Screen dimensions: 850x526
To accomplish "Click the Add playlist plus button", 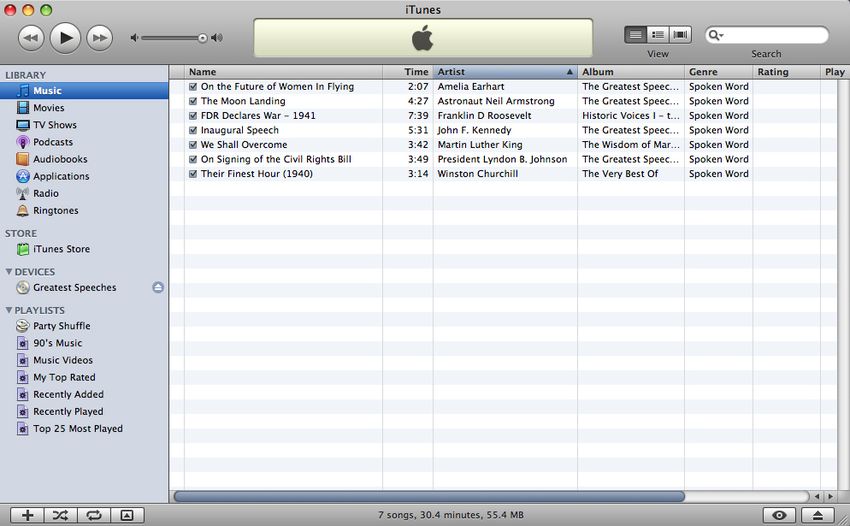I will [x=27, y=515].
